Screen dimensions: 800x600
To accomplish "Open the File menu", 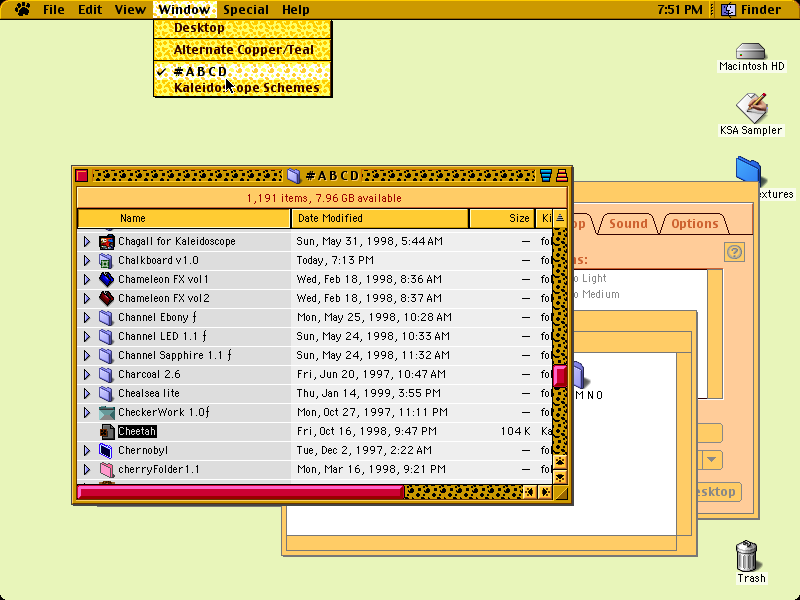I will click(x=54, y=9).
